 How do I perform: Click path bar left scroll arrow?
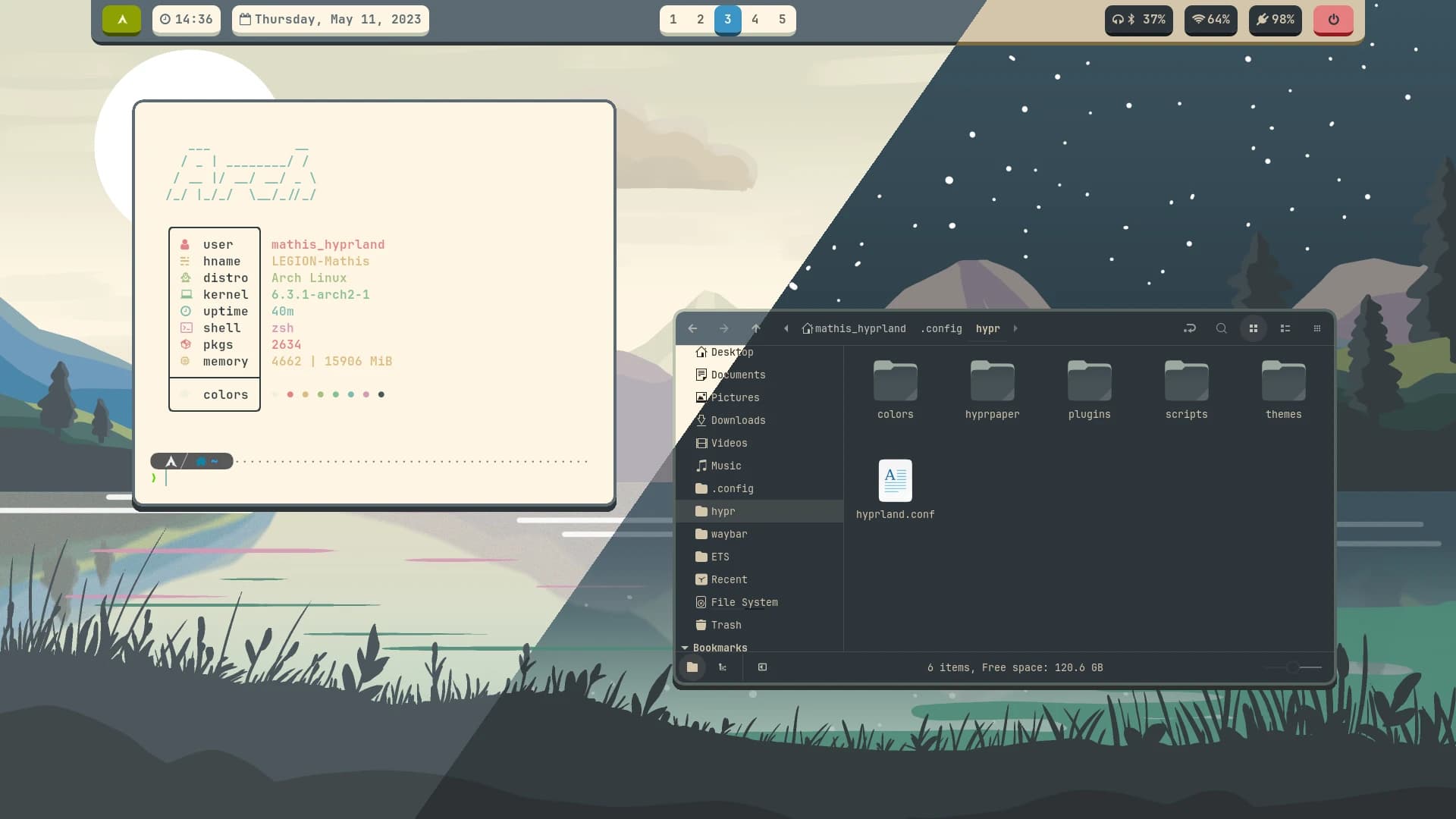[786, 328]
